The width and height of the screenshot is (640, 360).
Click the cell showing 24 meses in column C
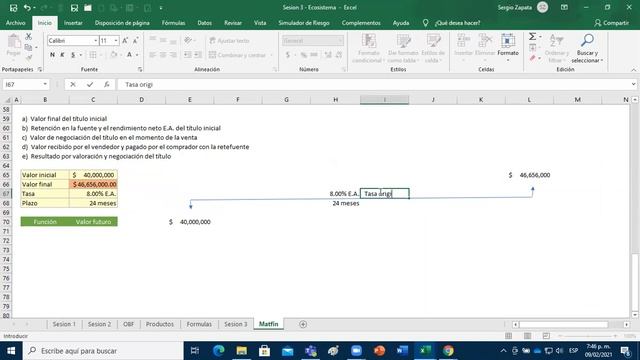coord(93,203)
